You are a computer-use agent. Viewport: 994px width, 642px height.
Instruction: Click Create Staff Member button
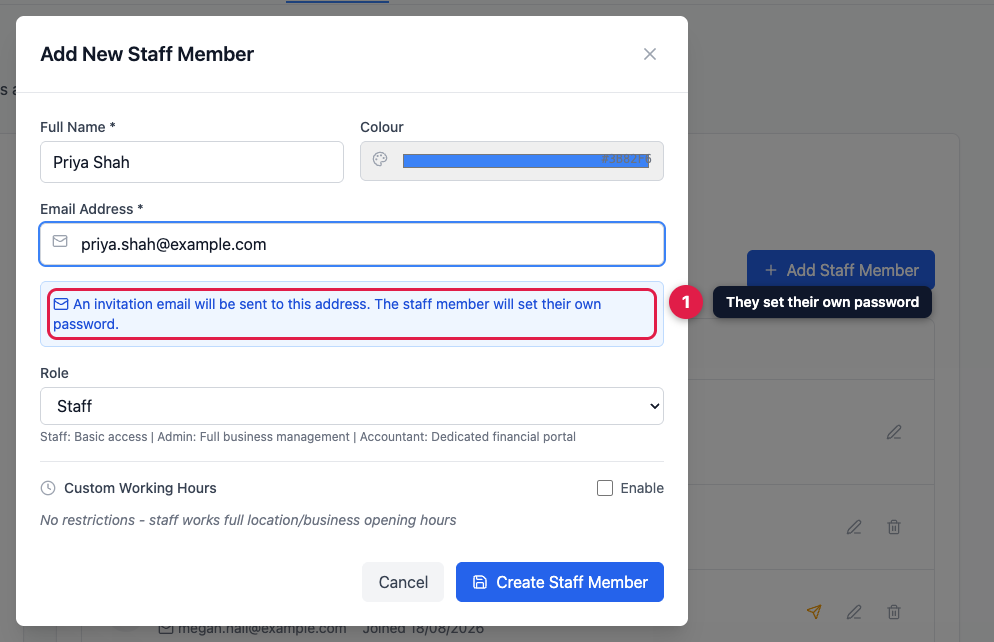(560, 582)
